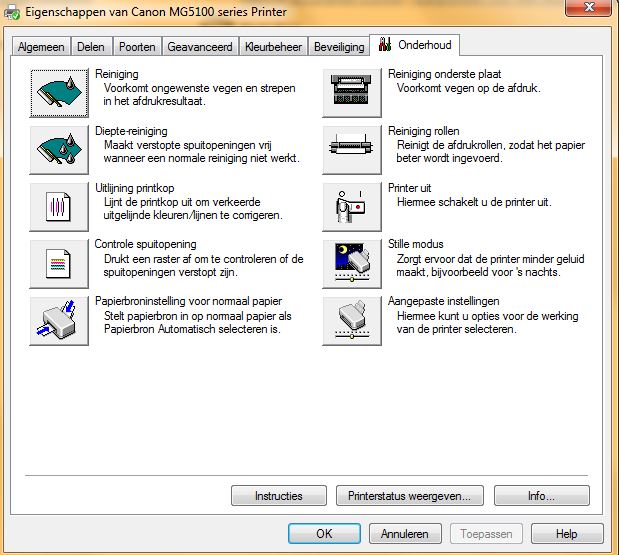Print the Controle spuitopening nozzle check
The image size is (619, 555).
[59, 264]
